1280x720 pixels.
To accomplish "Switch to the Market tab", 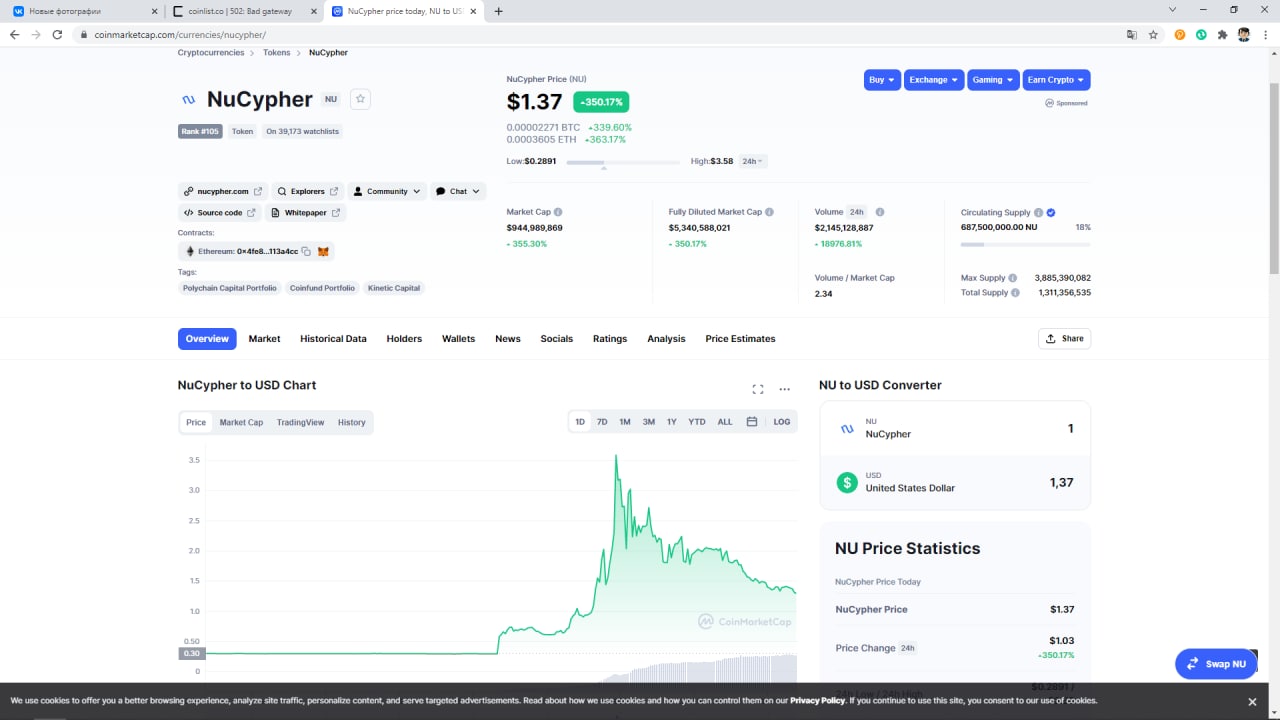I will (x=264, y=339).
